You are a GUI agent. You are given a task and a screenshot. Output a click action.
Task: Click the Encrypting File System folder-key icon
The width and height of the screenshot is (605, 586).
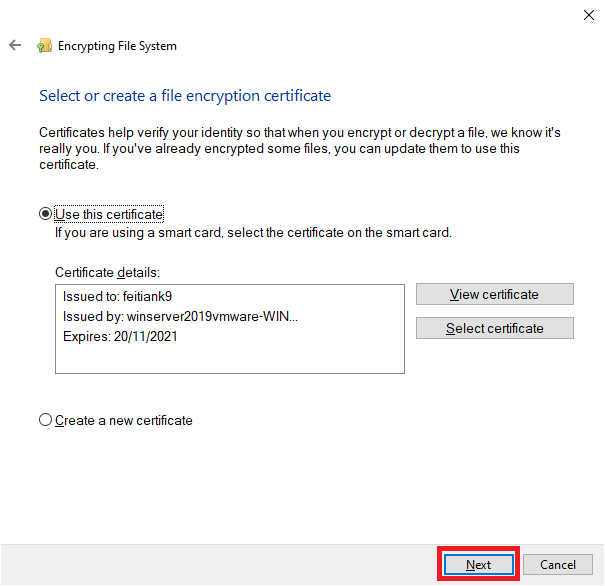click(x=44, y=46)
